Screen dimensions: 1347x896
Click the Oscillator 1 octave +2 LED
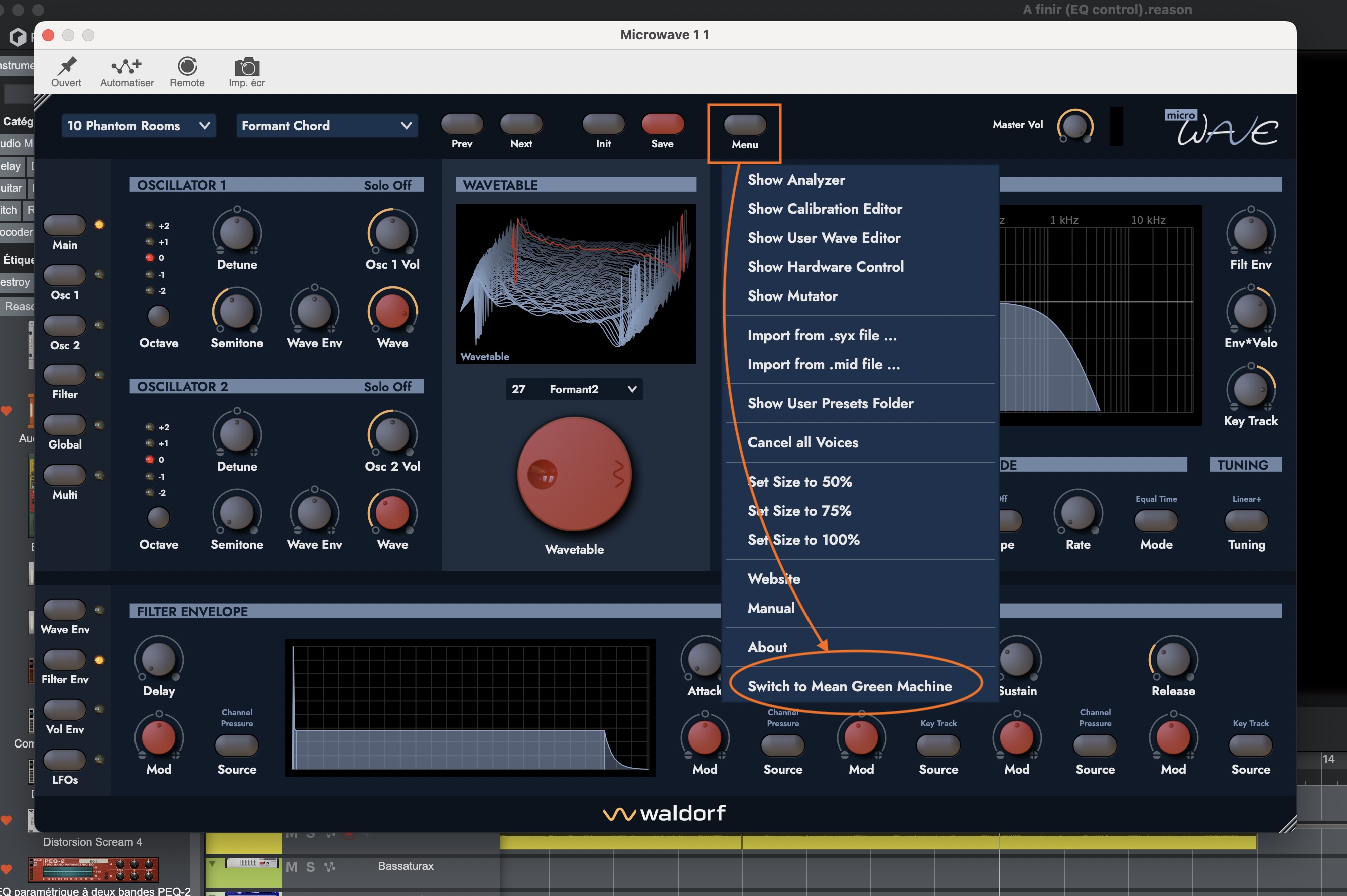click(x=149, y=225)
